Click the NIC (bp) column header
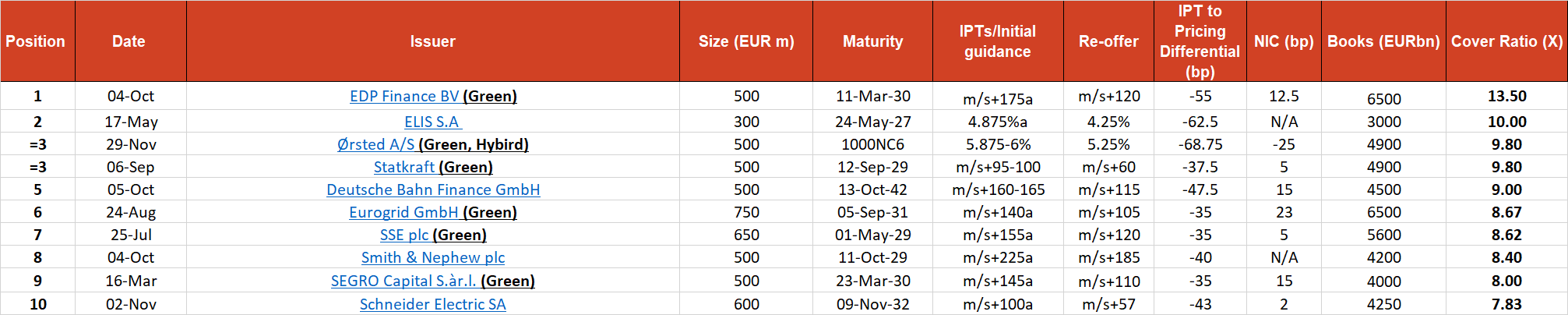This screenshot has height=315, width=1568. 1284,41
